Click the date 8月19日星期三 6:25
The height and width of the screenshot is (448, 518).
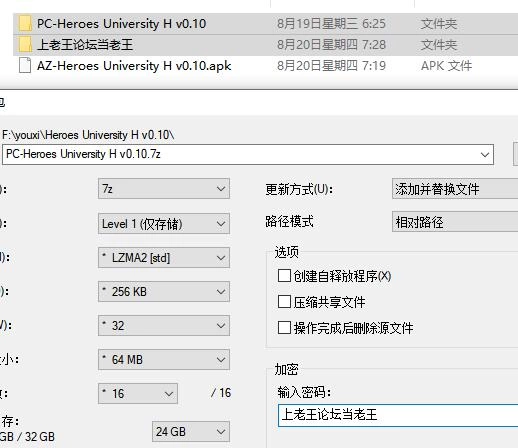click(331, 24)
